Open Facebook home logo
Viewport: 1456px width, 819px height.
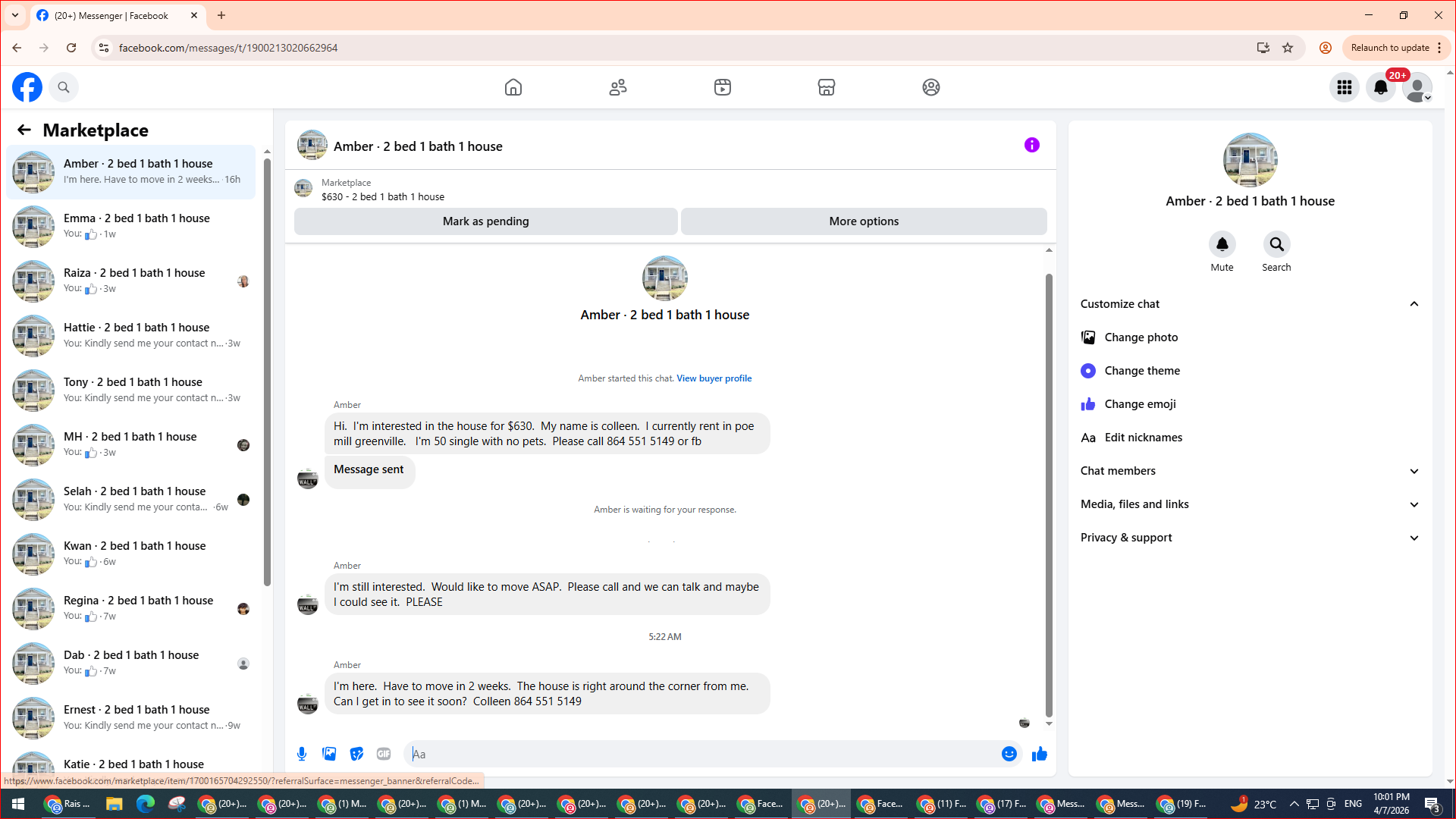[x=27, y=87]
